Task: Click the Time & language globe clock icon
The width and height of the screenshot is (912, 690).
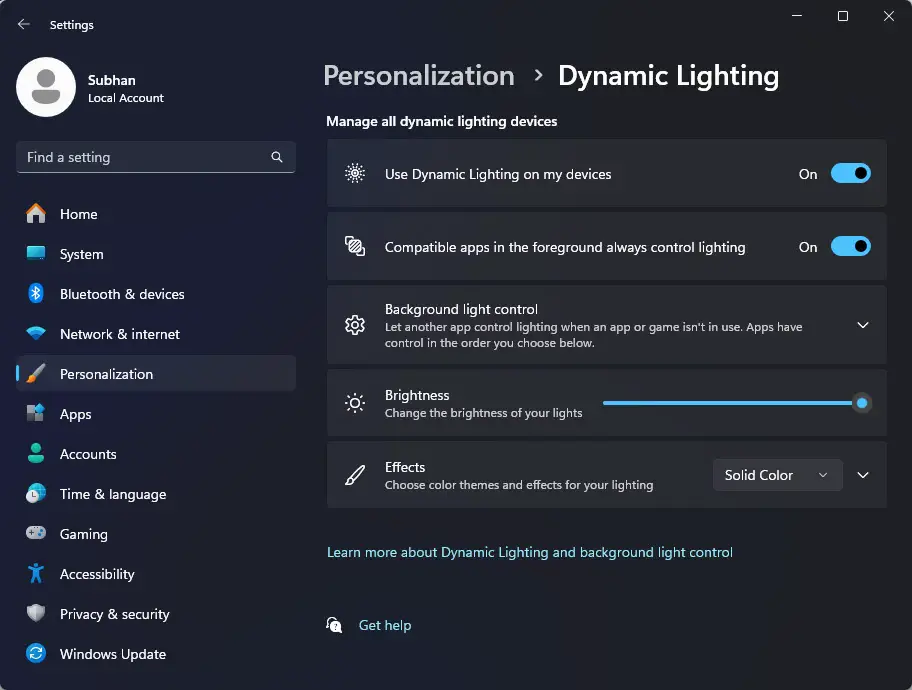Action: pyautogui.click(x=36, y=493)
